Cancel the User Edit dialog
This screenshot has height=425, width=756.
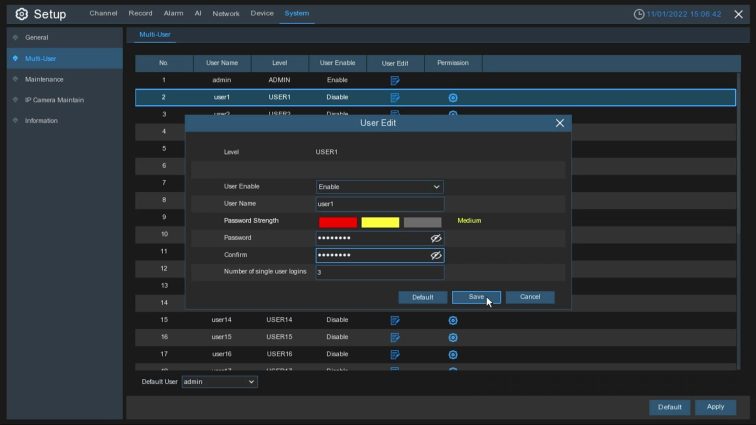pos(530,297)
